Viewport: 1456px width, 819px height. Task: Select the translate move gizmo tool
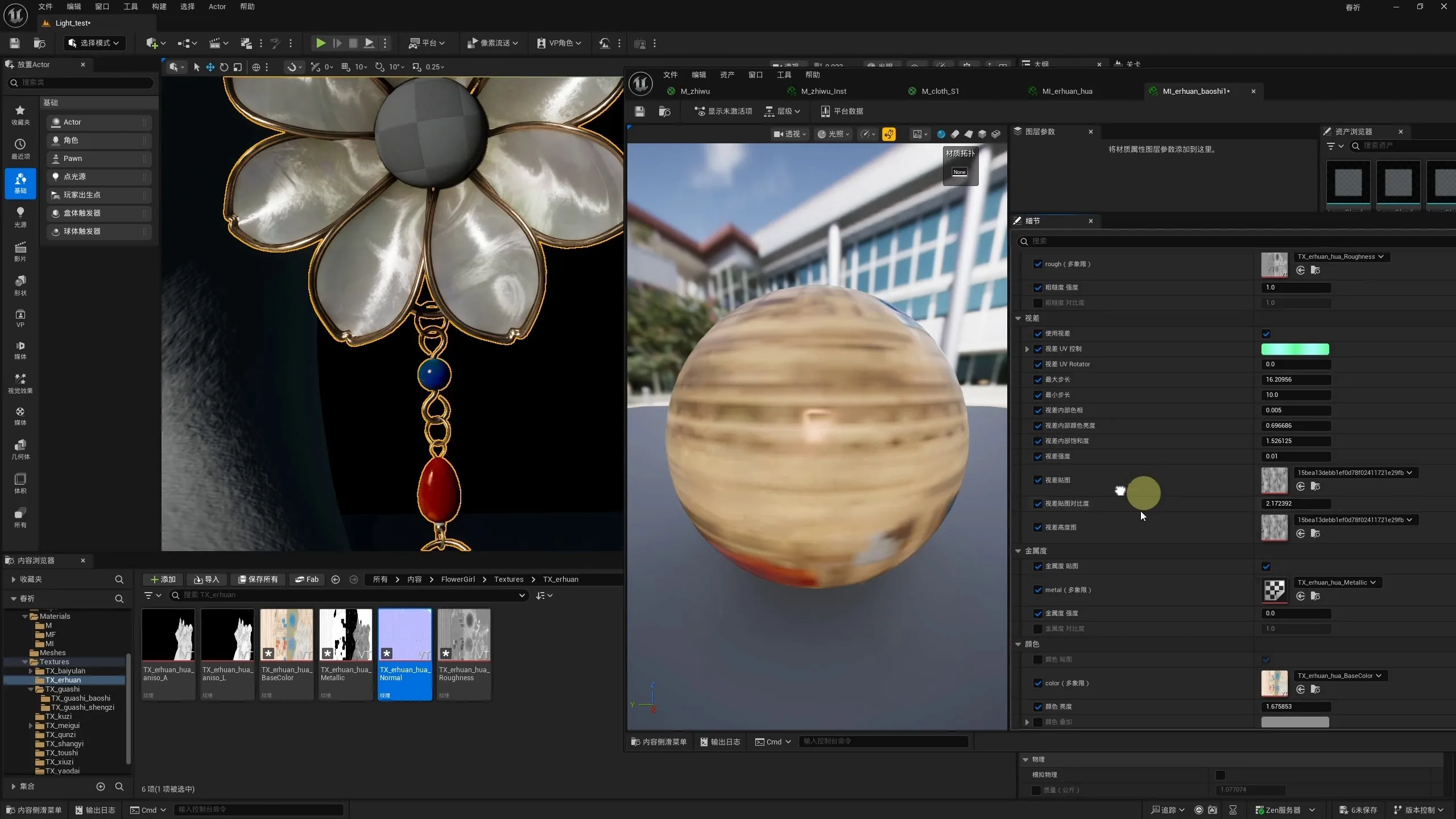pos(210,67)
